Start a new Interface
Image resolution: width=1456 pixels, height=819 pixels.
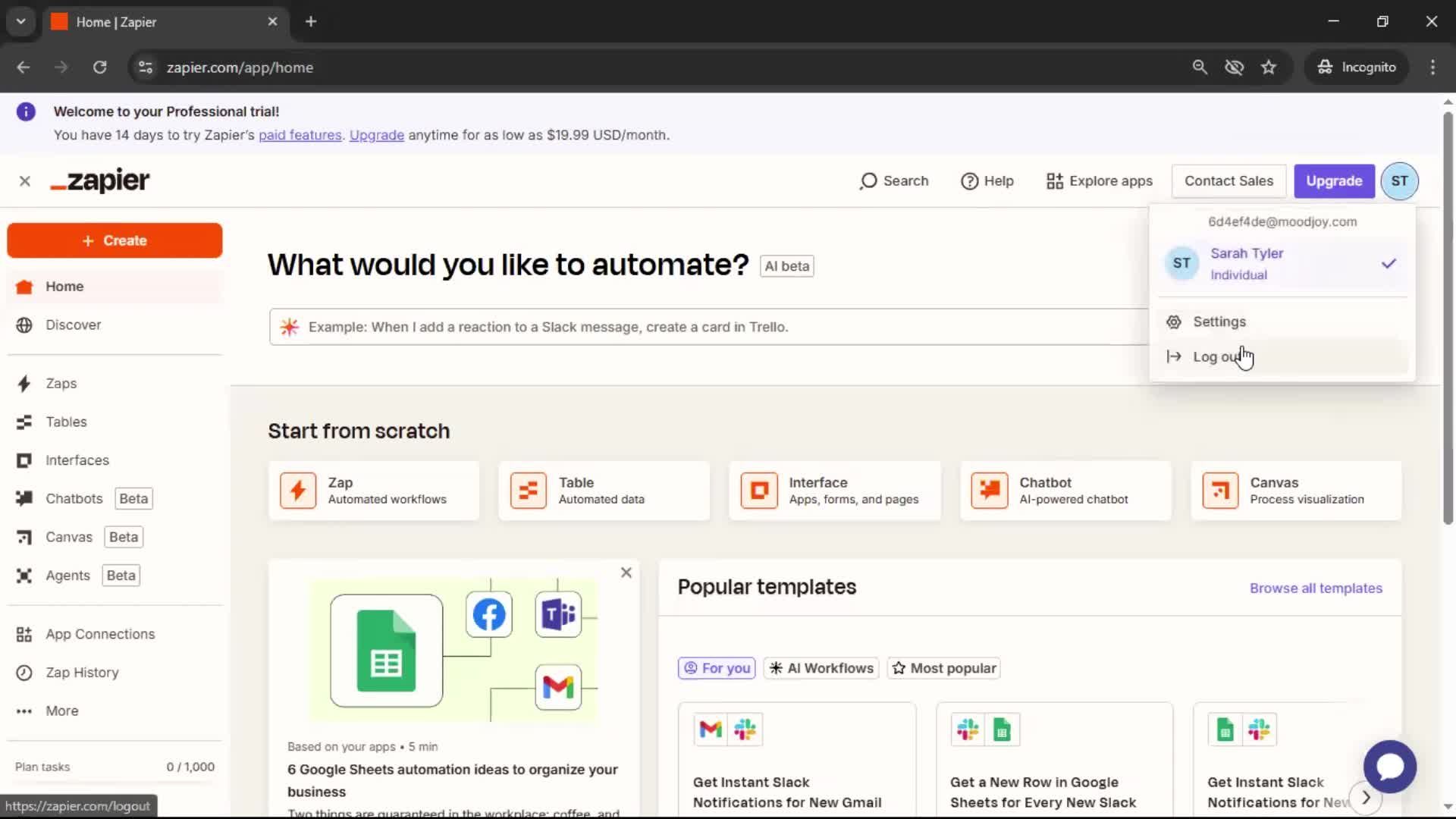(835, 491)
